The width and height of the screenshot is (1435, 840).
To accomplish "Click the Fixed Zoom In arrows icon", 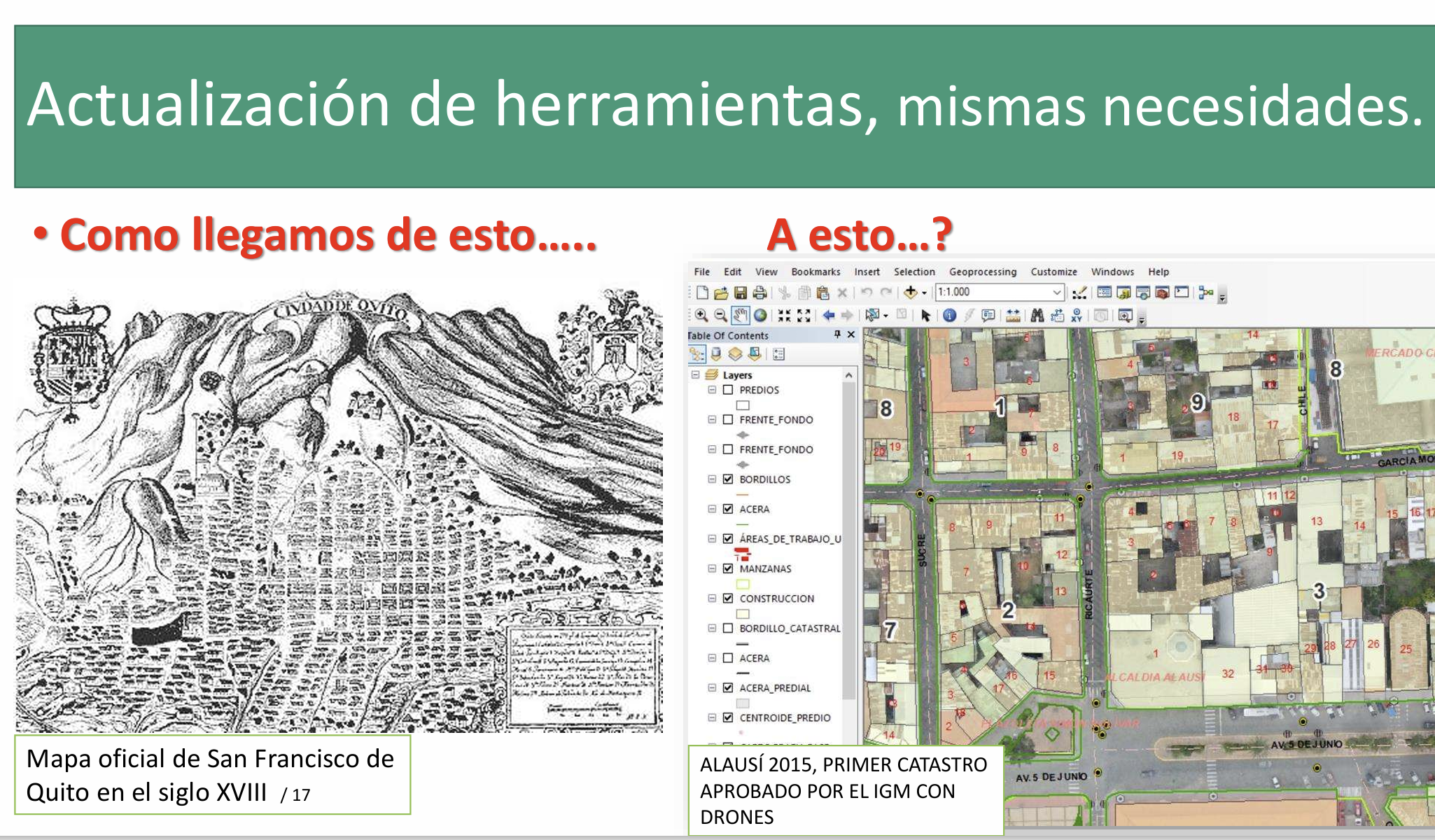I will coord(785,316).
